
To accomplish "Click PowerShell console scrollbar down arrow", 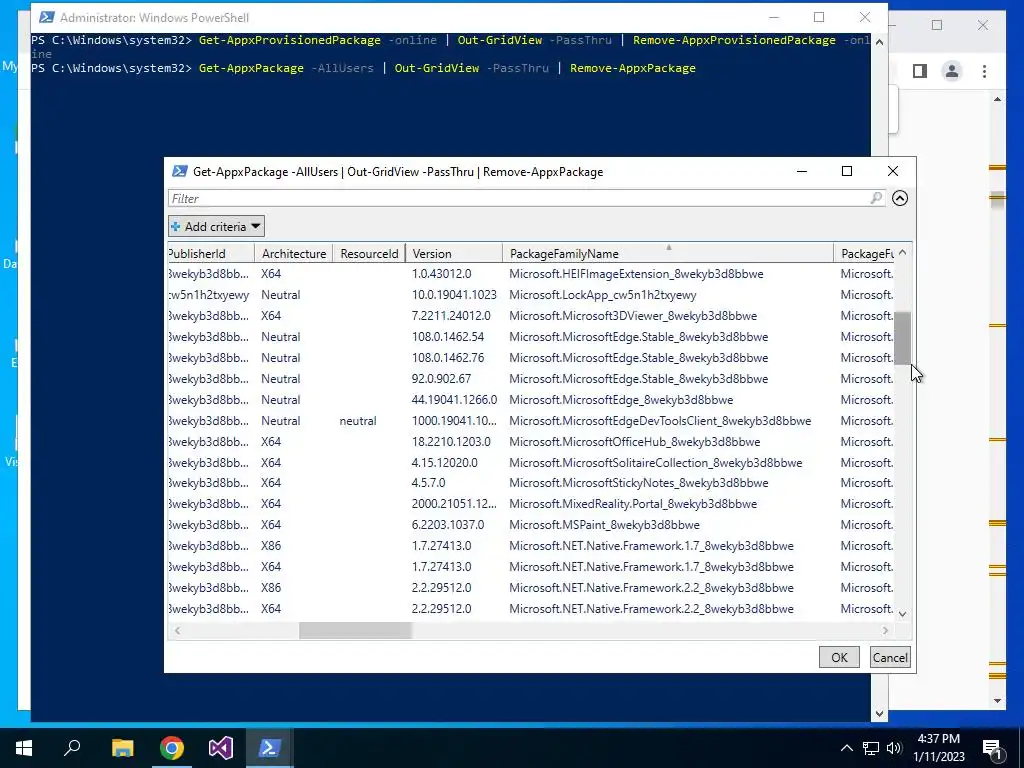I will tap(879, 714).
